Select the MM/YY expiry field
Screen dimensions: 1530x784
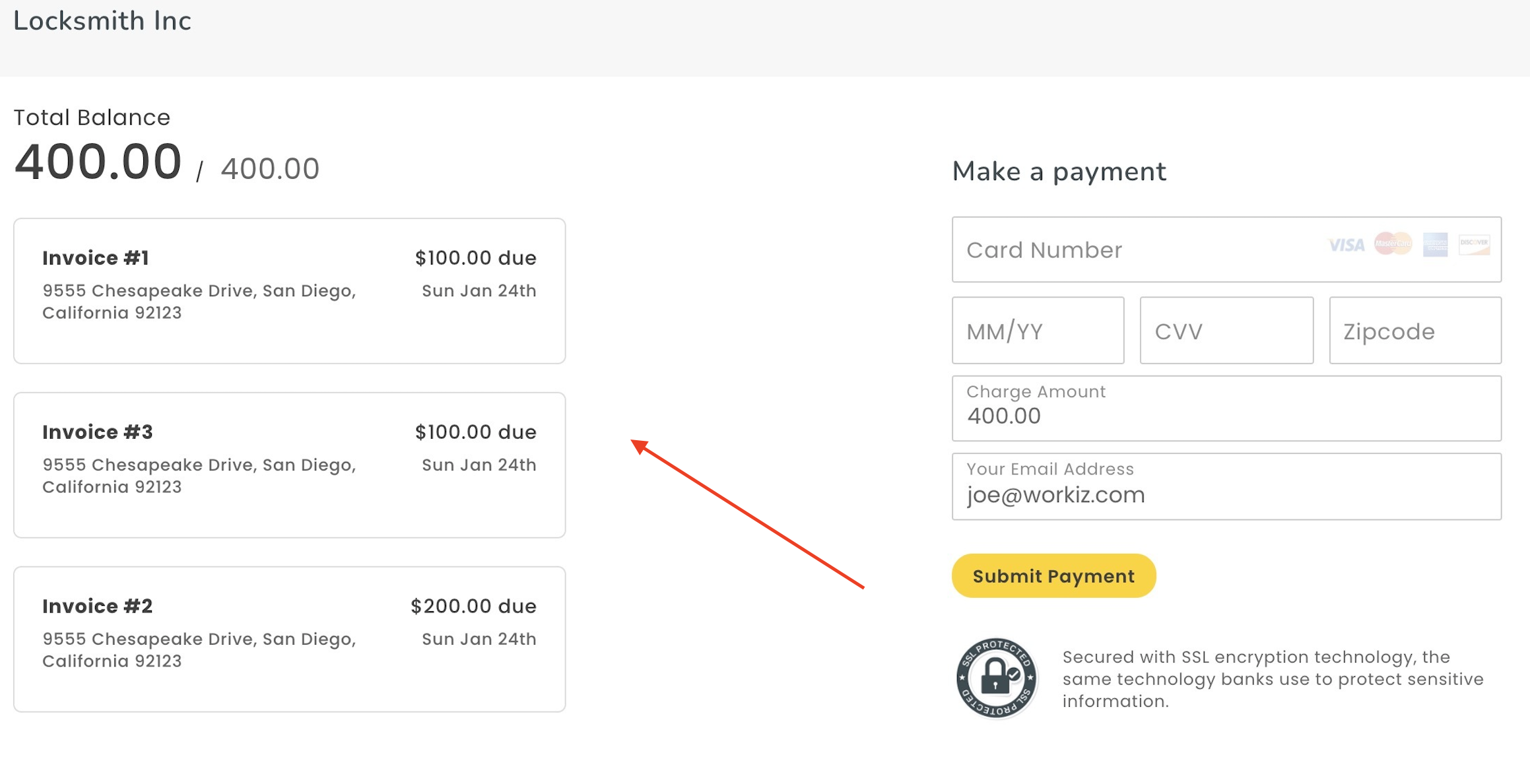click(1038, 331)
